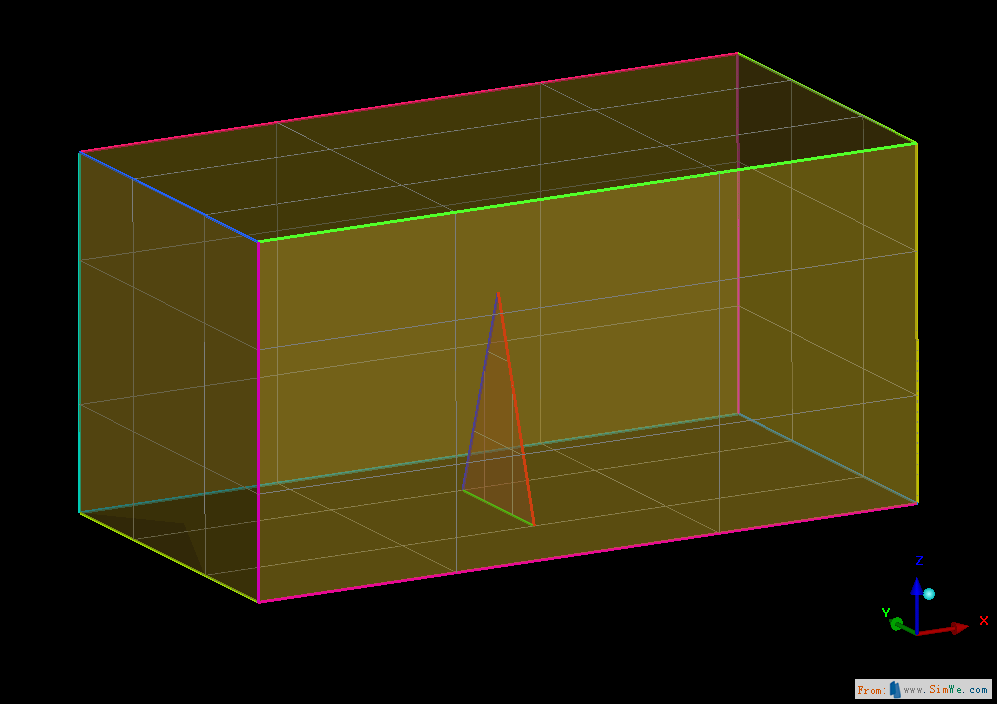
Task: Click the X label of the orientation triad
Action: coord(983,621)
